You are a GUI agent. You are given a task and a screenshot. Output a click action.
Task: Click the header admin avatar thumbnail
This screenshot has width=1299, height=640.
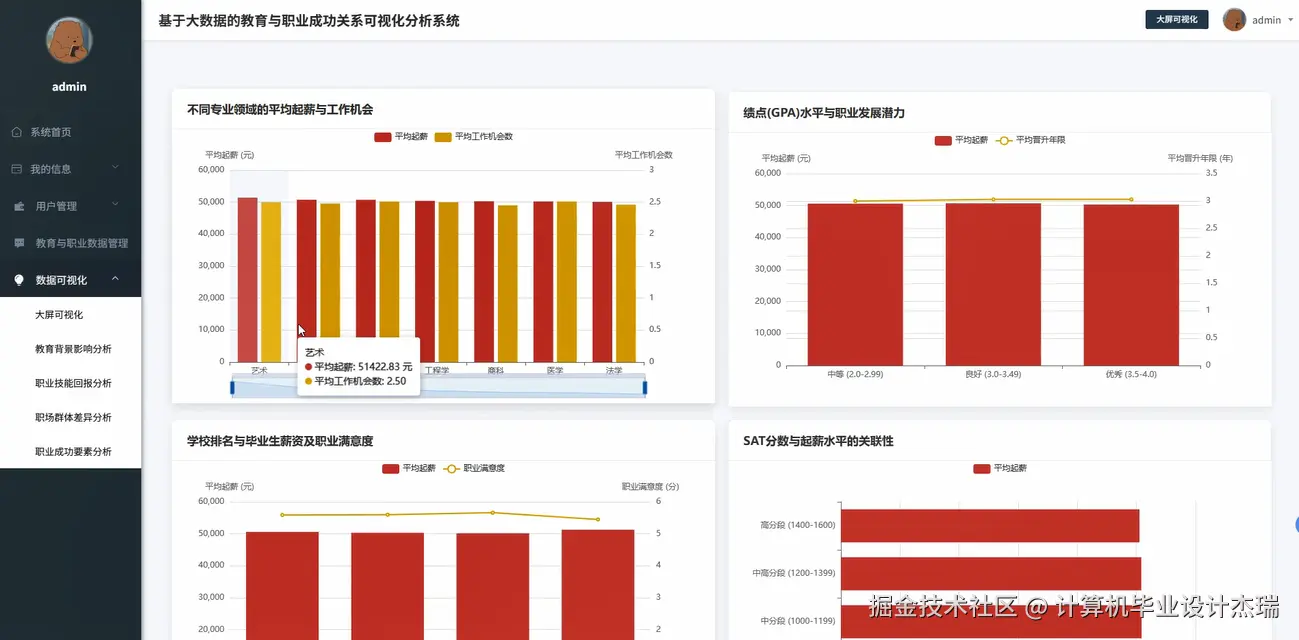(x=1234, y=20)
